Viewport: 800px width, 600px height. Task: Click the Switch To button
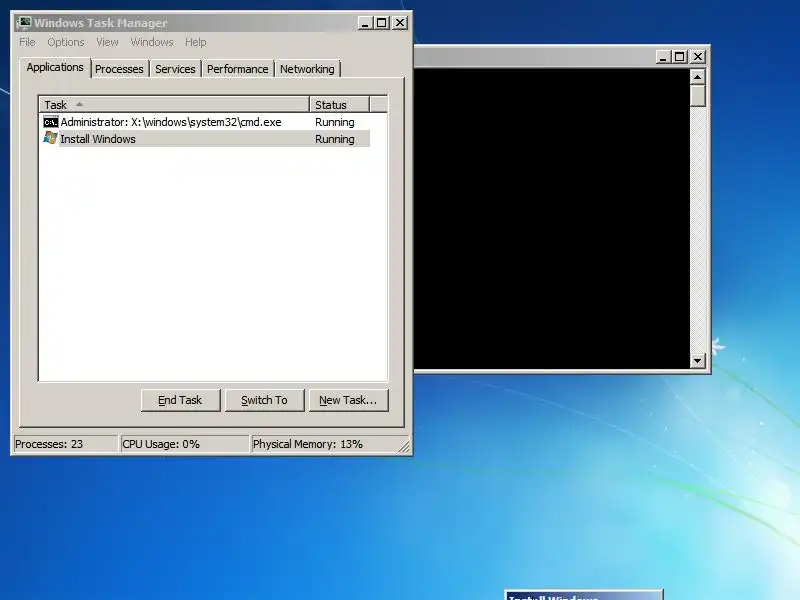(264, 401)
